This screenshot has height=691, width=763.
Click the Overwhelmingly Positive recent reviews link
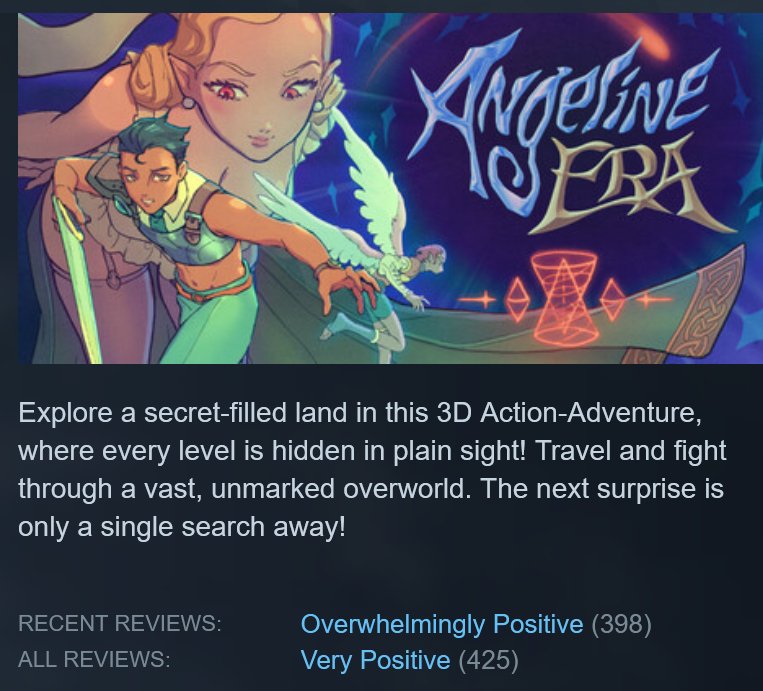442,624
